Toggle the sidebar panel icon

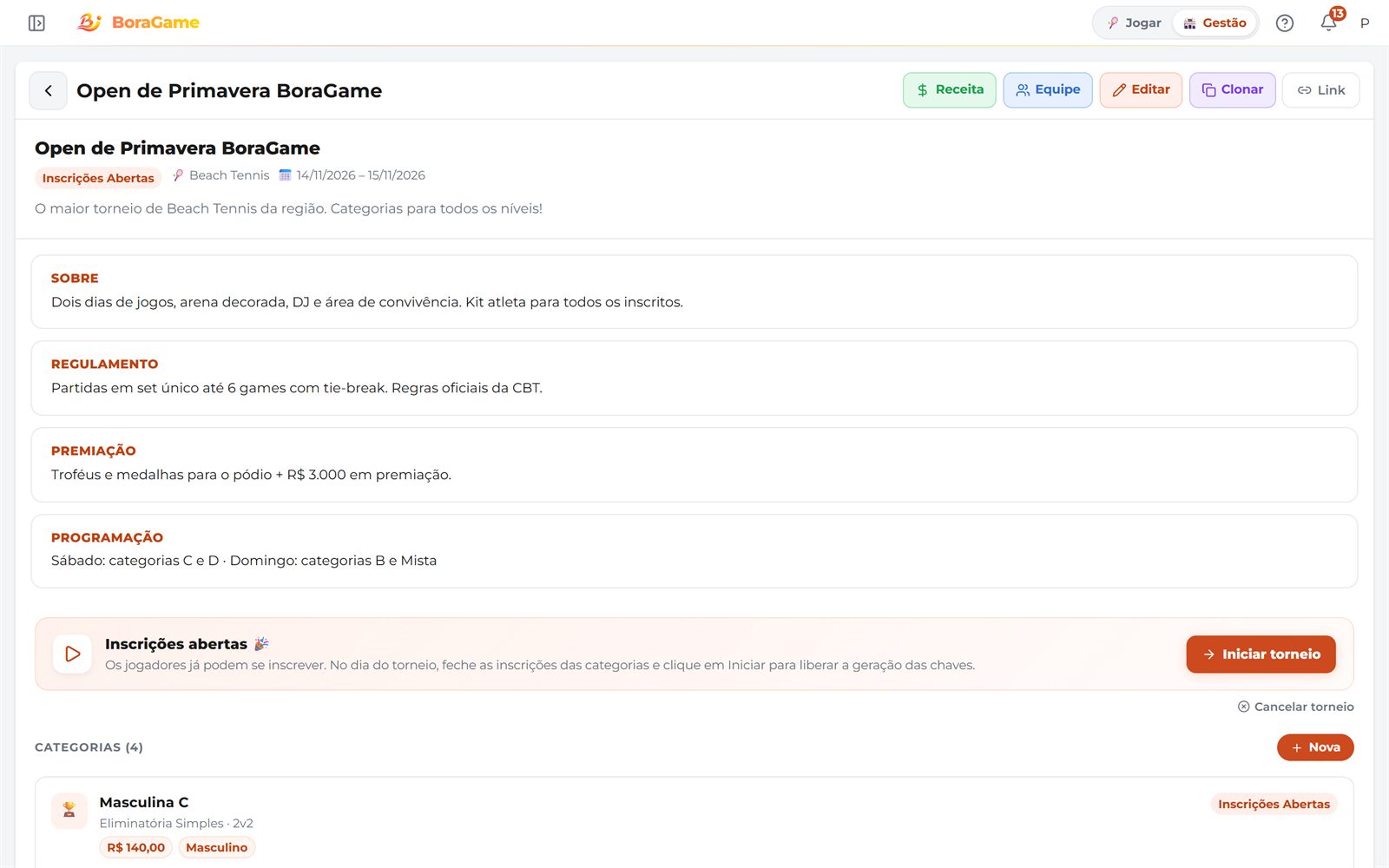click(x=36, y=23)
